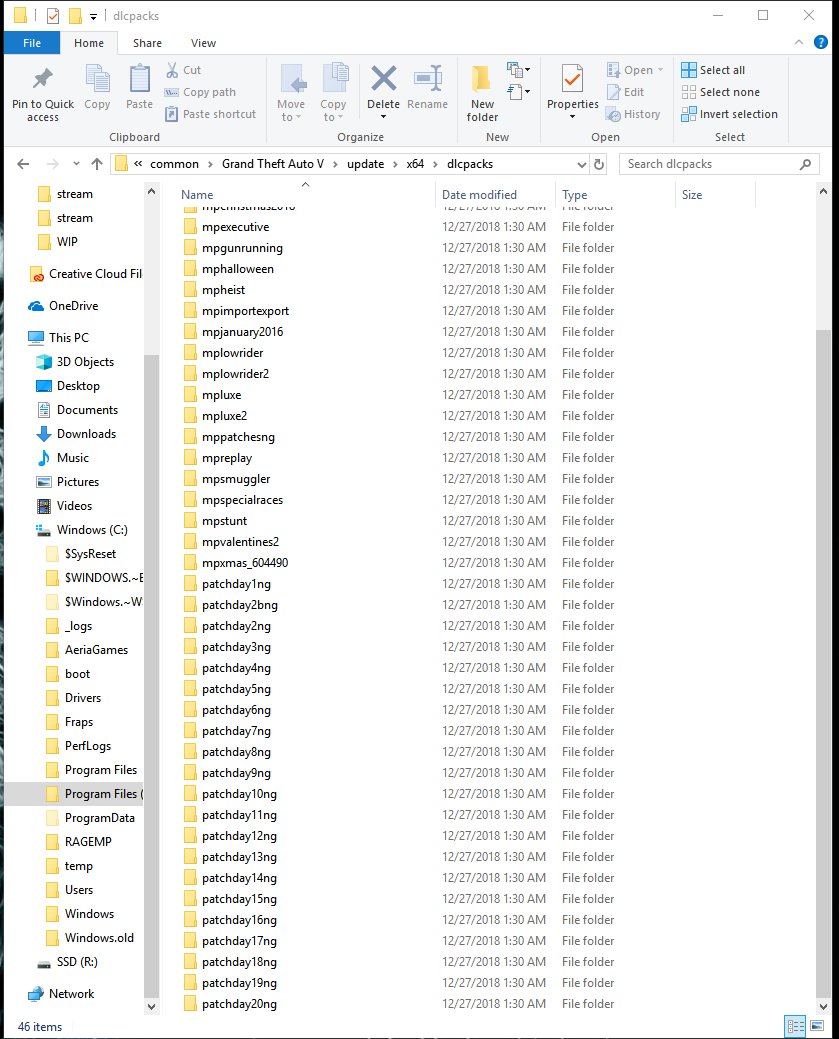
Task: Select the mpxmas_604490 folder
Action: (x=245, y=563)
